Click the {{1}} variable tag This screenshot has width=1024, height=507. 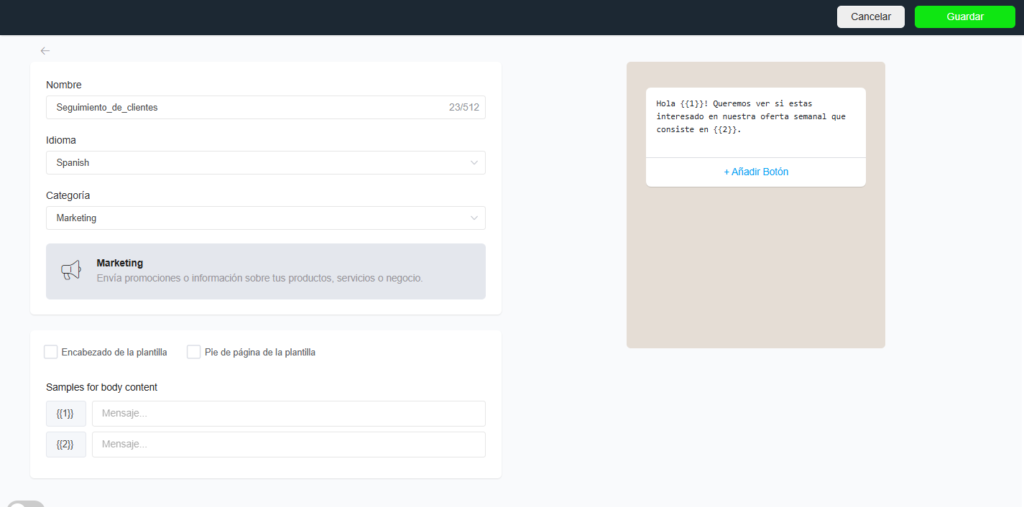click(x=66, y=414)
